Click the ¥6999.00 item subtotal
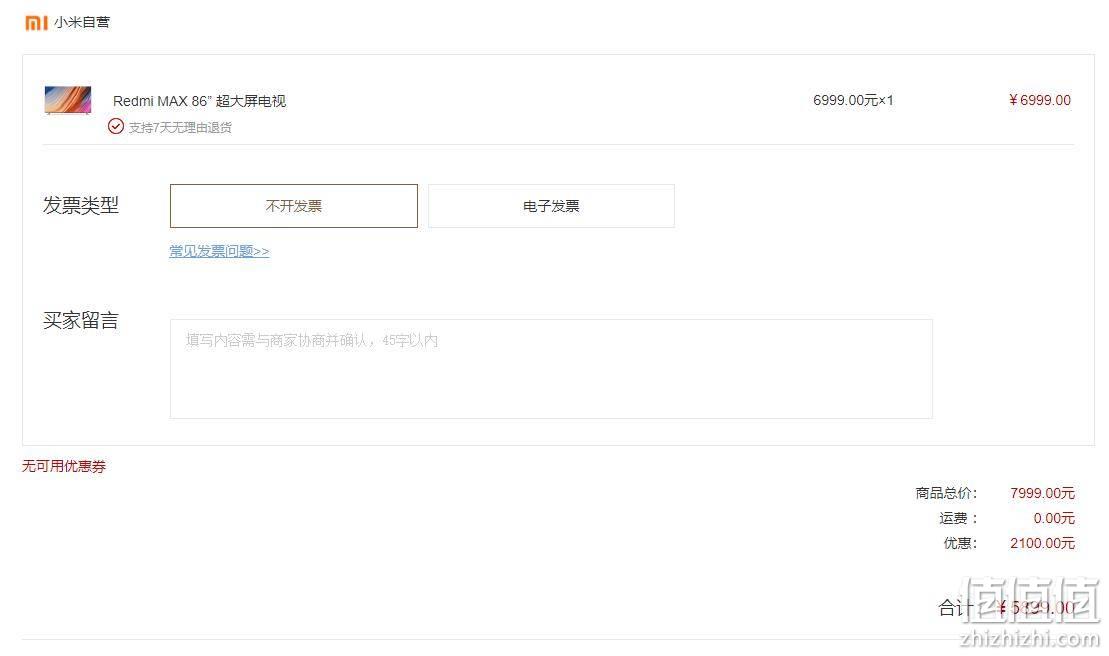Image resolution: width=1109 pixels, height=656 pixels. (1040, 100)
